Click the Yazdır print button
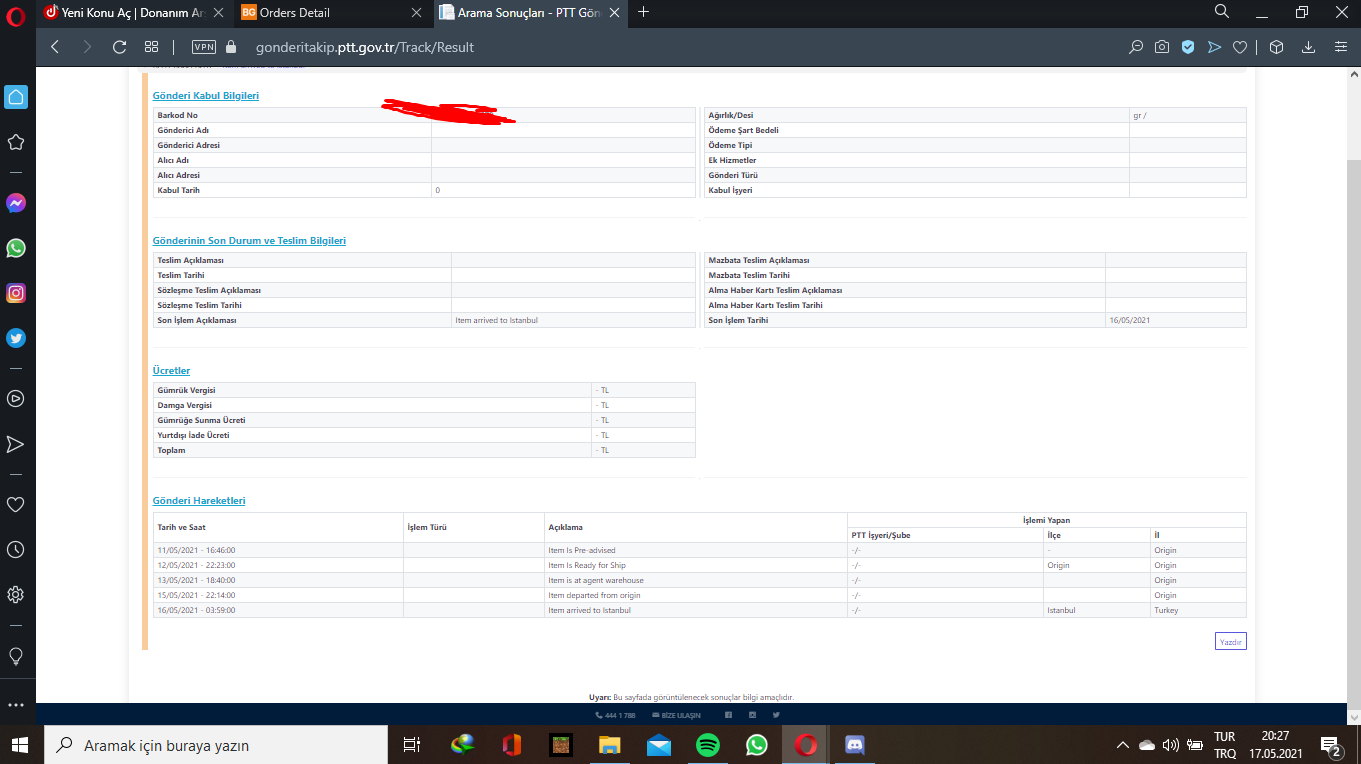Screen dimensions: 1361x764 (1231, 642)
